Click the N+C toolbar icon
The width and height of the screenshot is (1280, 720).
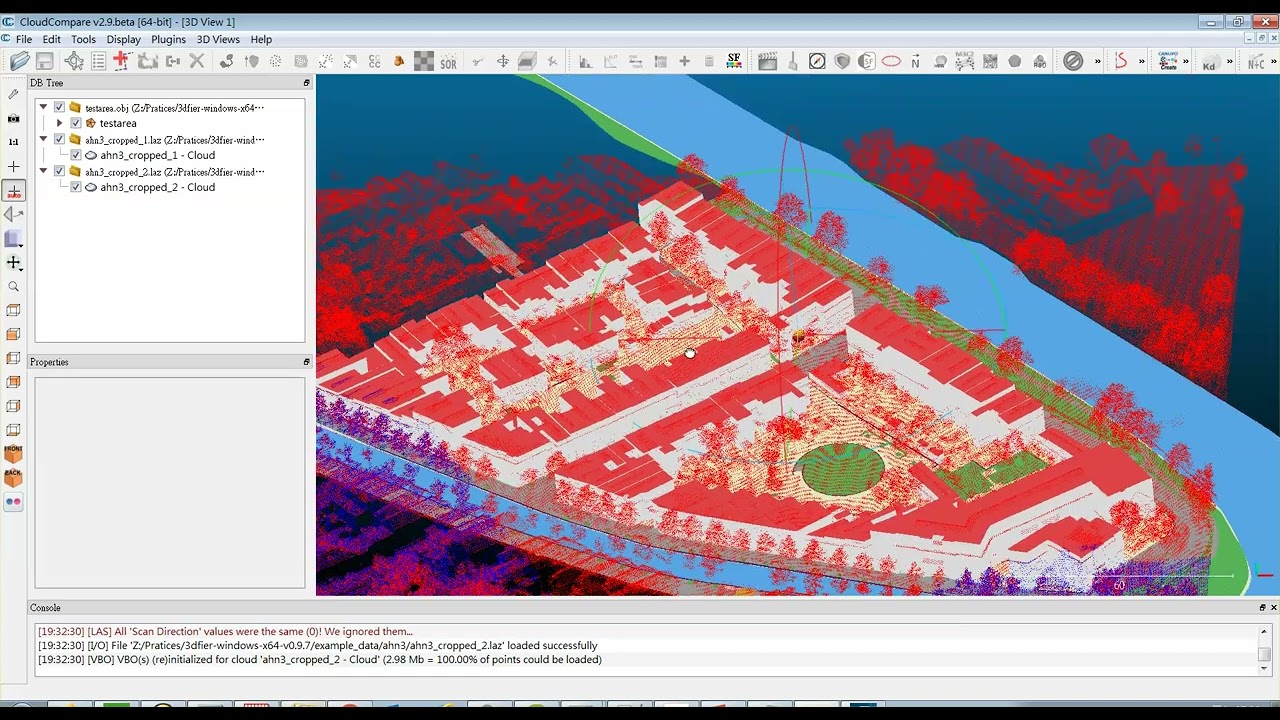[x=1256, y=62]
